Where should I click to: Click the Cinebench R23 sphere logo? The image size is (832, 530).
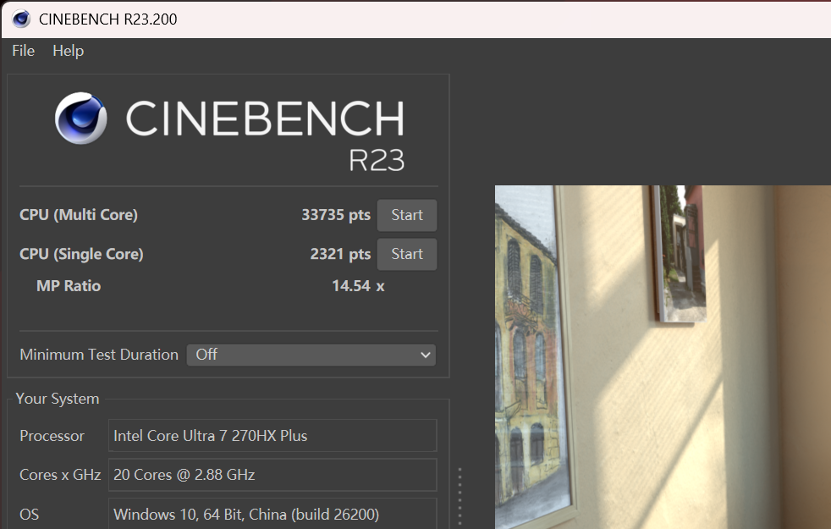pyautogui.click(x=81, y=118)
